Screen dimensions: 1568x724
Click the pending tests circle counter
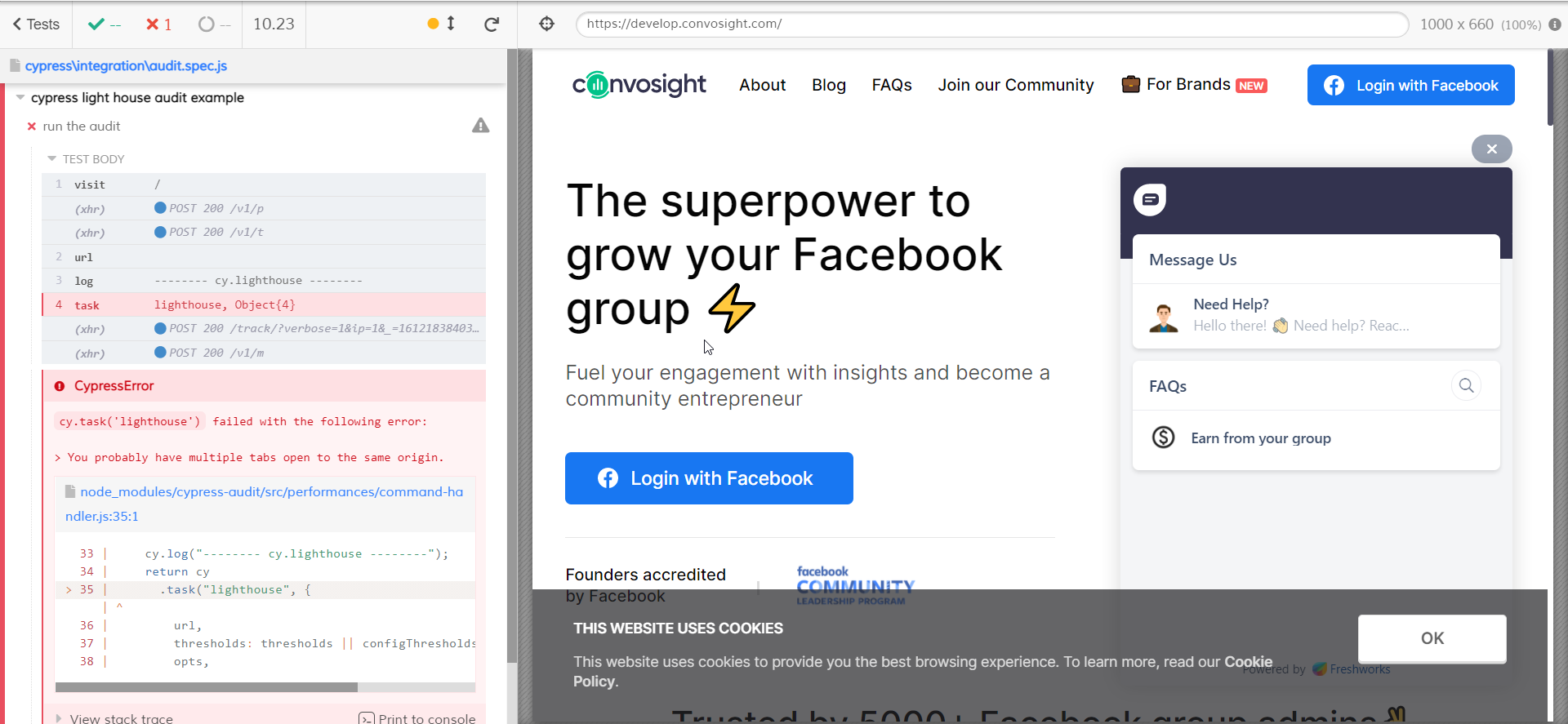click(214, 24)
